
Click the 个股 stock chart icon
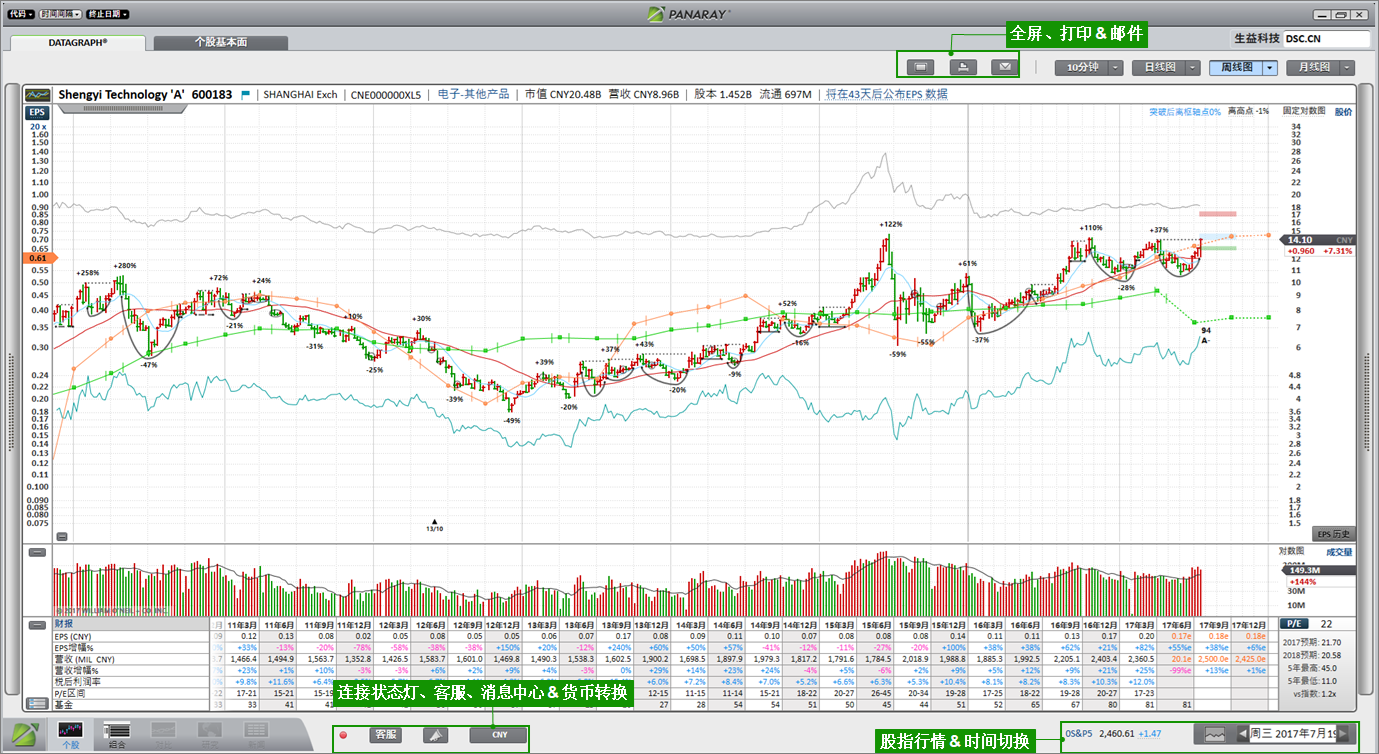click(x=70, y=733)
